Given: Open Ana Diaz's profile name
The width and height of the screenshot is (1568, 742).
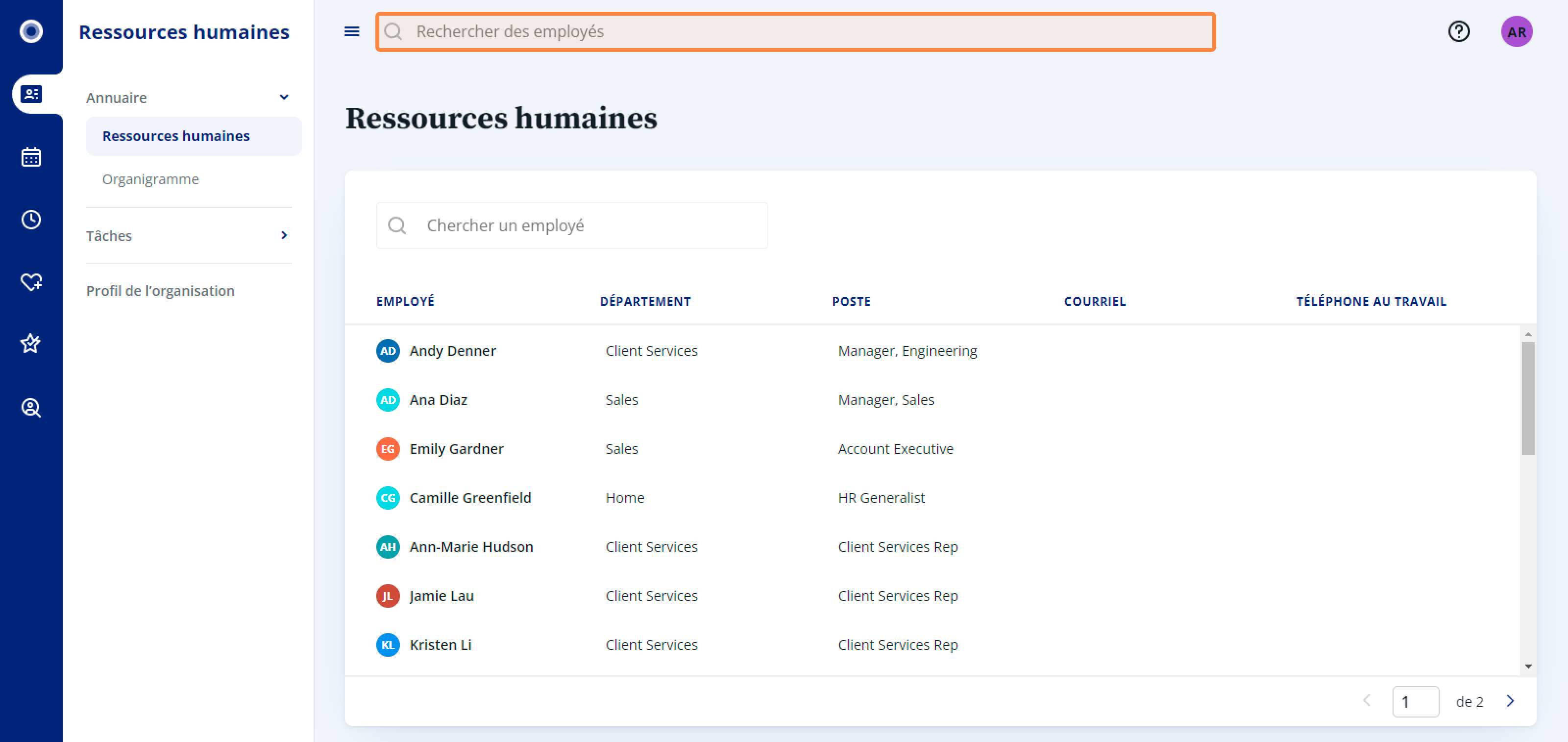Looking at the screenshot, I should click(x=438, y=400).
